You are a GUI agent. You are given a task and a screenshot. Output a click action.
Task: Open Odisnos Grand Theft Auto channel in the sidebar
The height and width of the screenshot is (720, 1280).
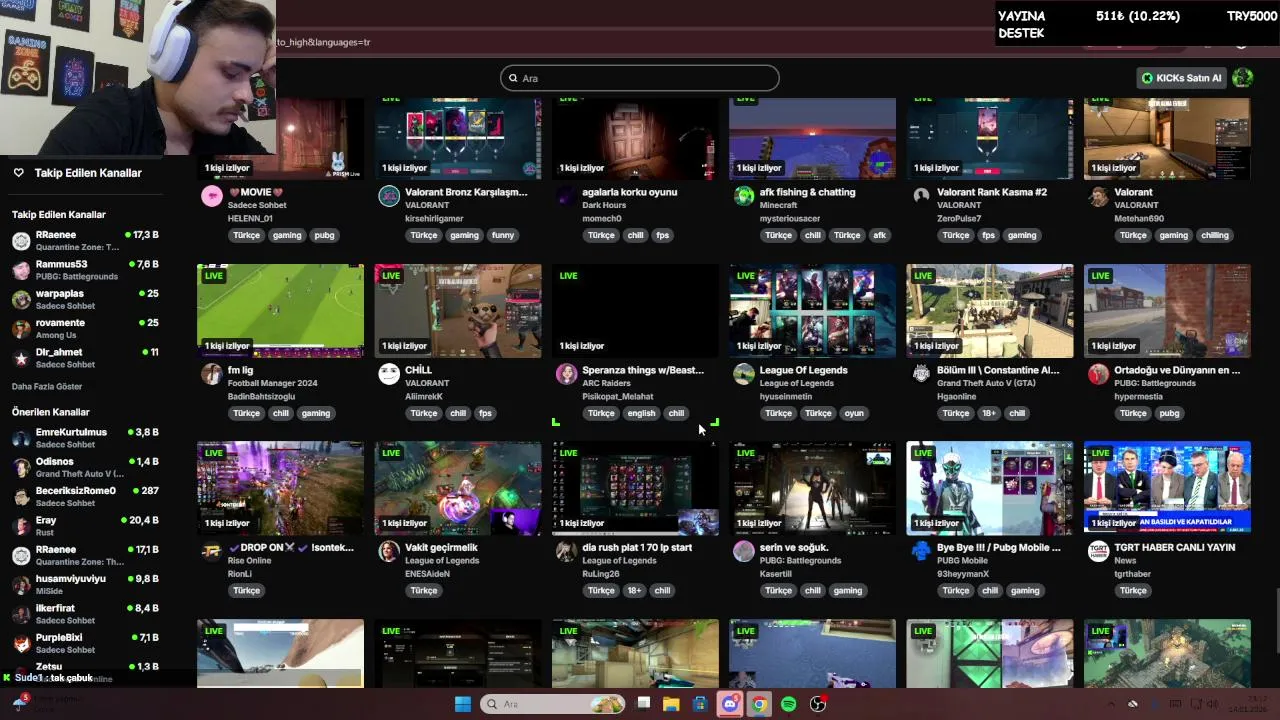pyautogui.click(x=85, y=467)
